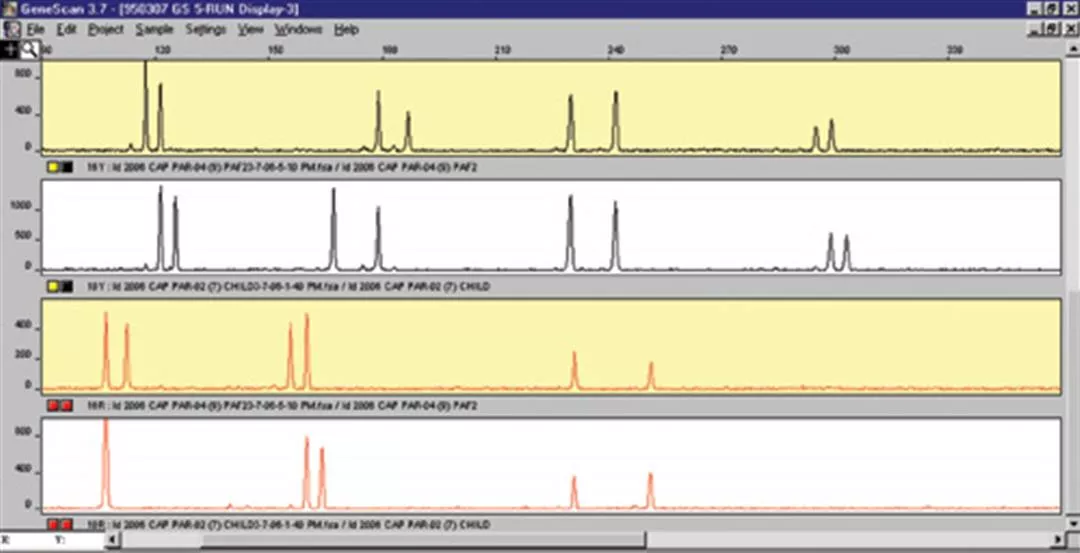Click yellow dye swatch of first PAF2 panel
Screen dimensions: 1080x553
(x=53, y=167)
